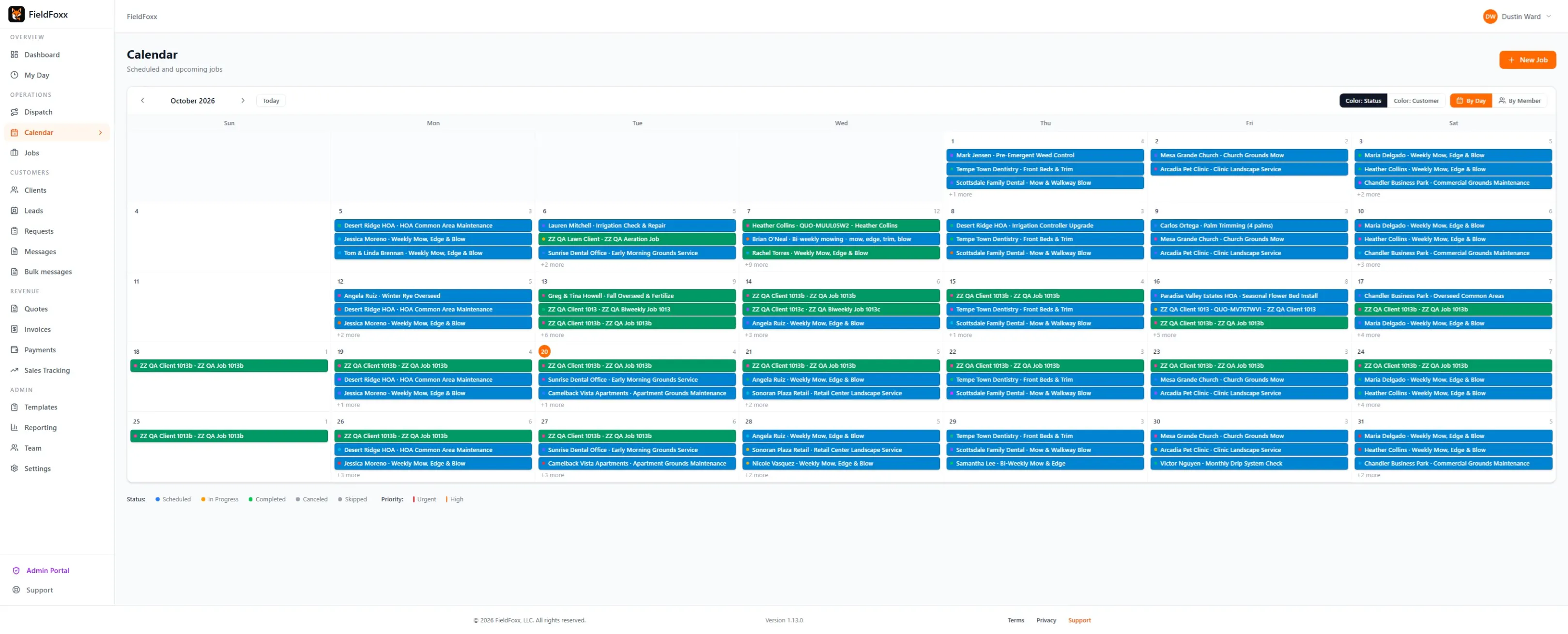Expand the Calendar menu chevron

click(x=100, y=133)
